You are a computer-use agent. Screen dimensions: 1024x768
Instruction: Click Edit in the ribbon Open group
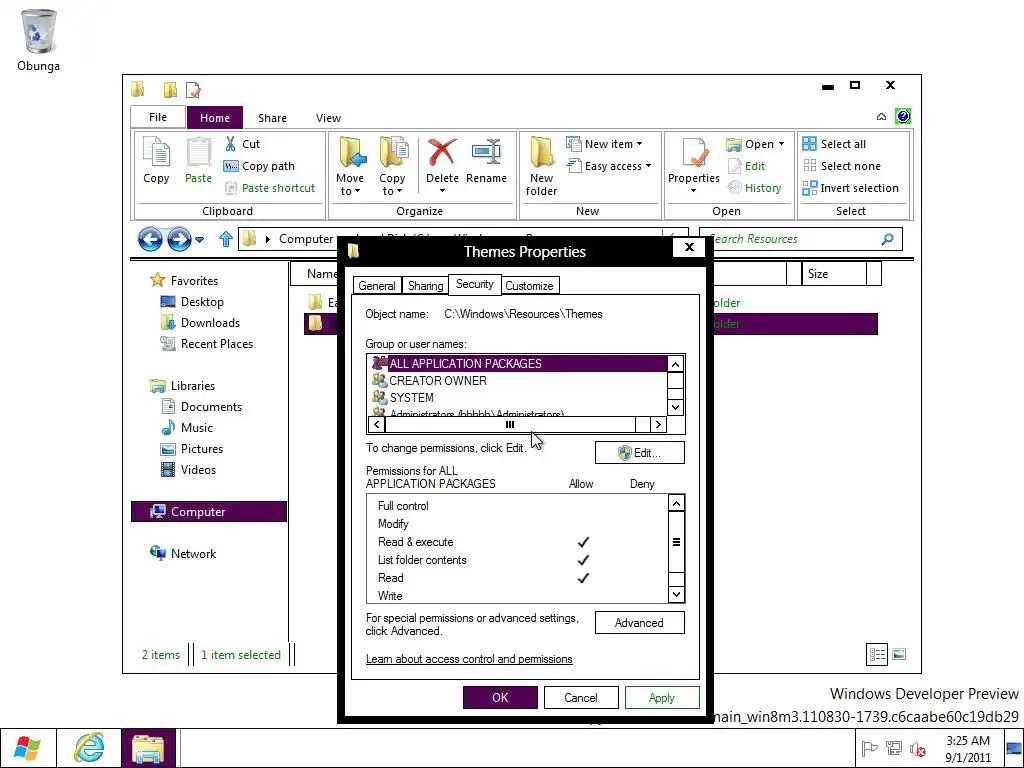point(746,166)
